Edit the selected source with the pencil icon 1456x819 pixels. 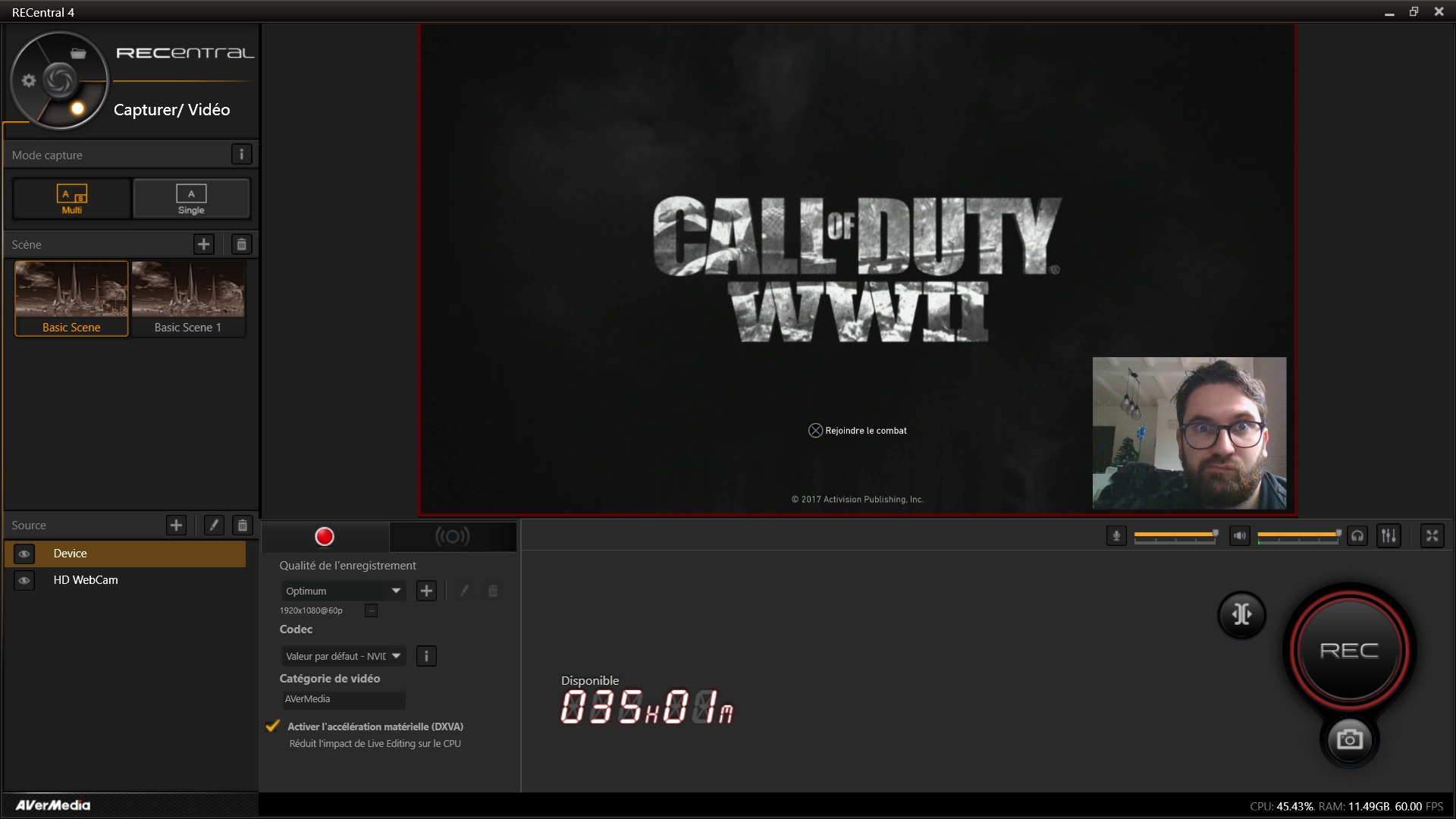coord(214,525)
